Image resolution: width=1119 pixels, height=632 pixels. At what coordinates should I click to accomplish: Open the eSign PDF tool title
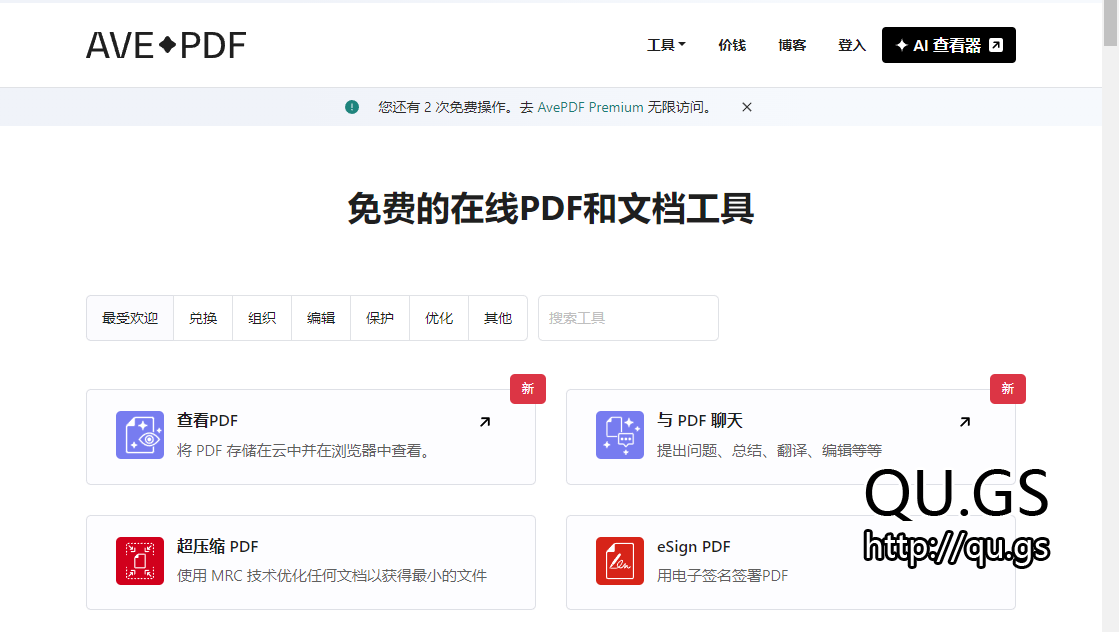pos(694,546)
